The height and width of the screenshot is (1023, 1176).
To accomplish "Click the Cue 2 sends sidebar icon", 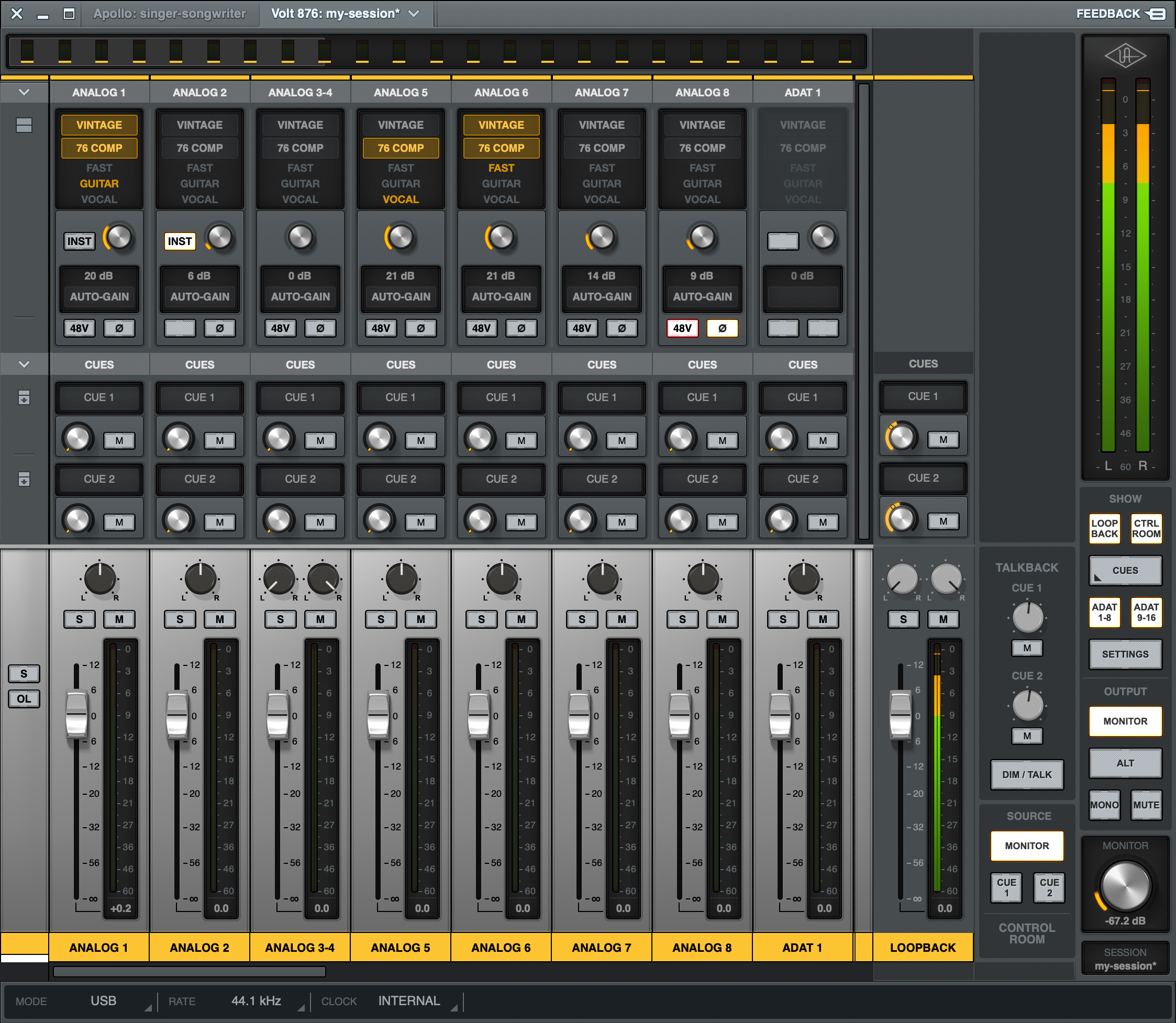I will click(24, 479).
